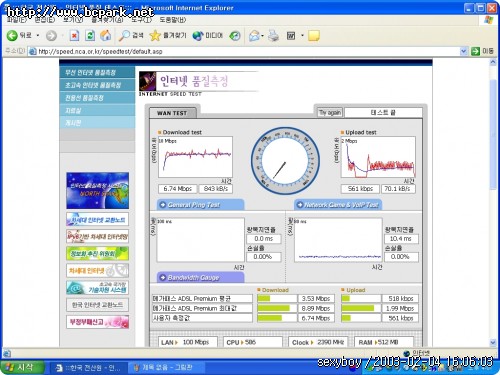
Task: Click the Internet speed test logo image
Action: [x=148, y=81]
